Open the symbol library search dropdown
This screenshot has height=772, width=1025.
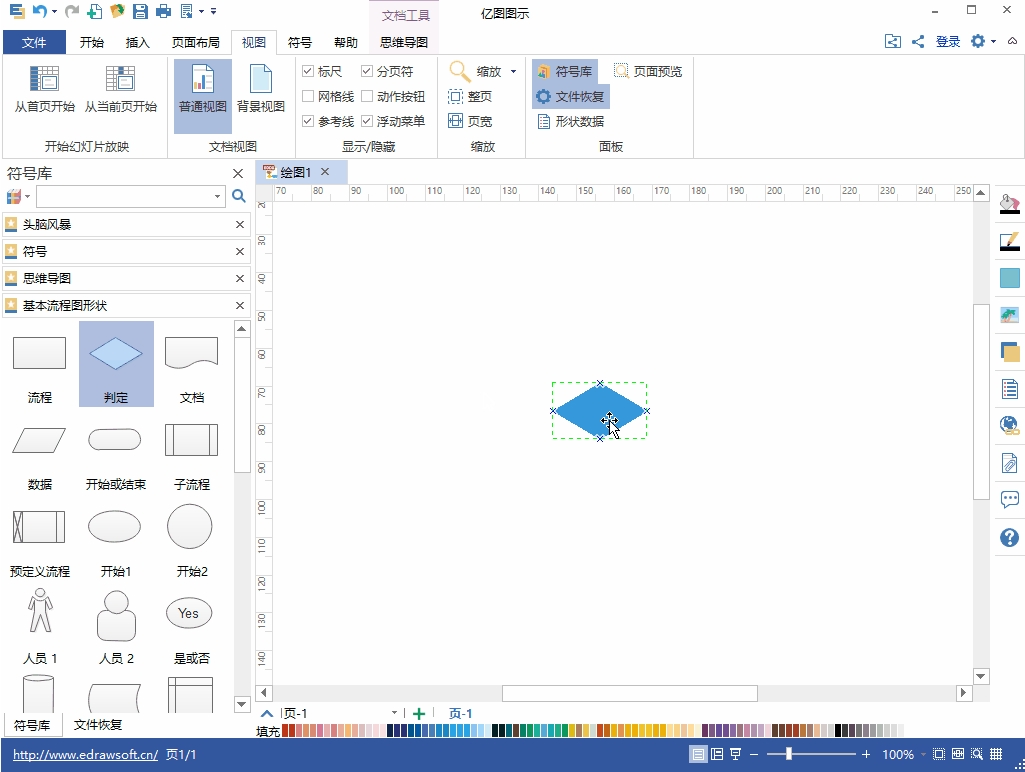tap(218, 197)
